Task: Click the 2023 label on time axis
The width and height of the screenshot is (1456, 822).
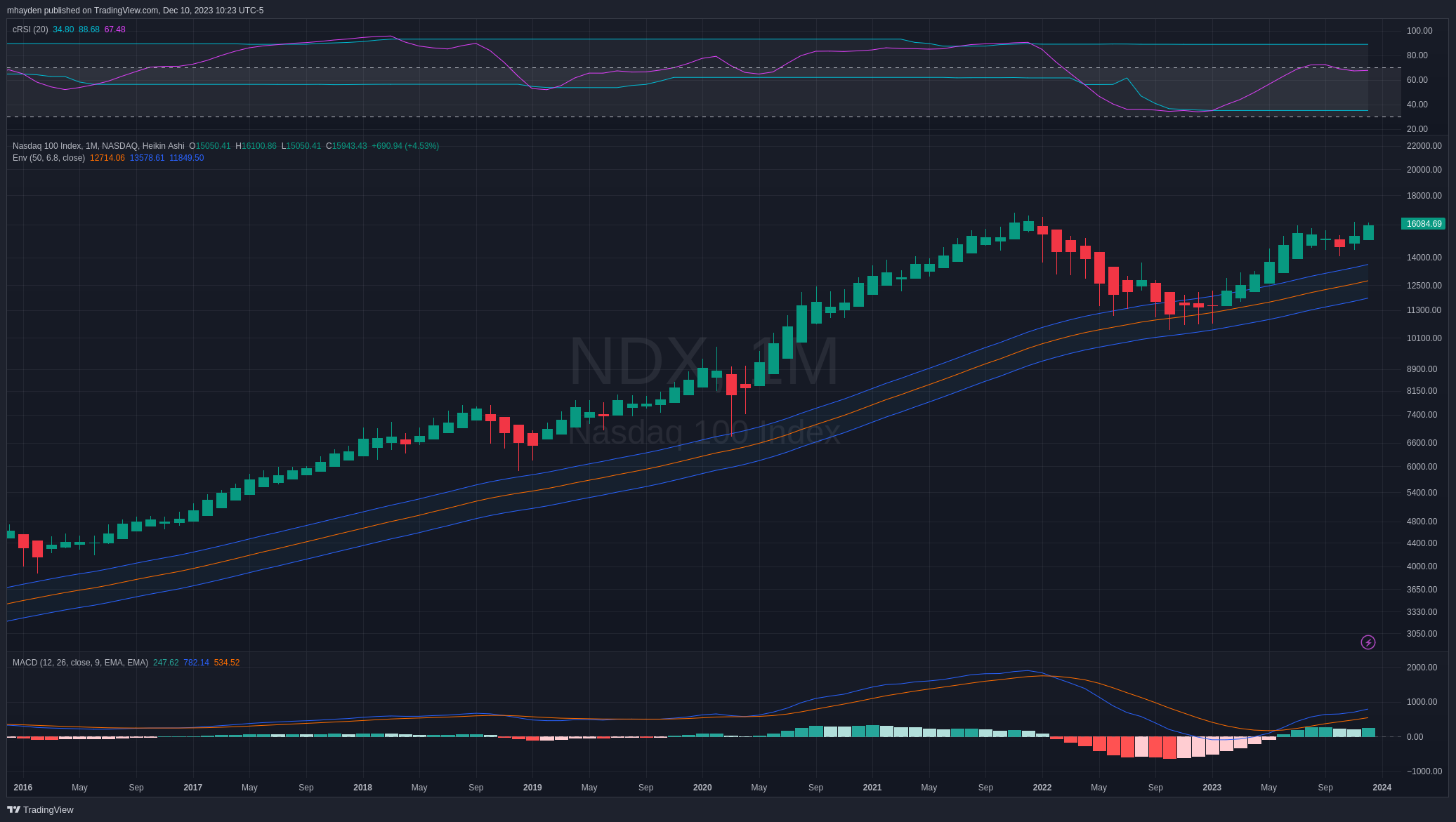Action: click(1212, 788)
